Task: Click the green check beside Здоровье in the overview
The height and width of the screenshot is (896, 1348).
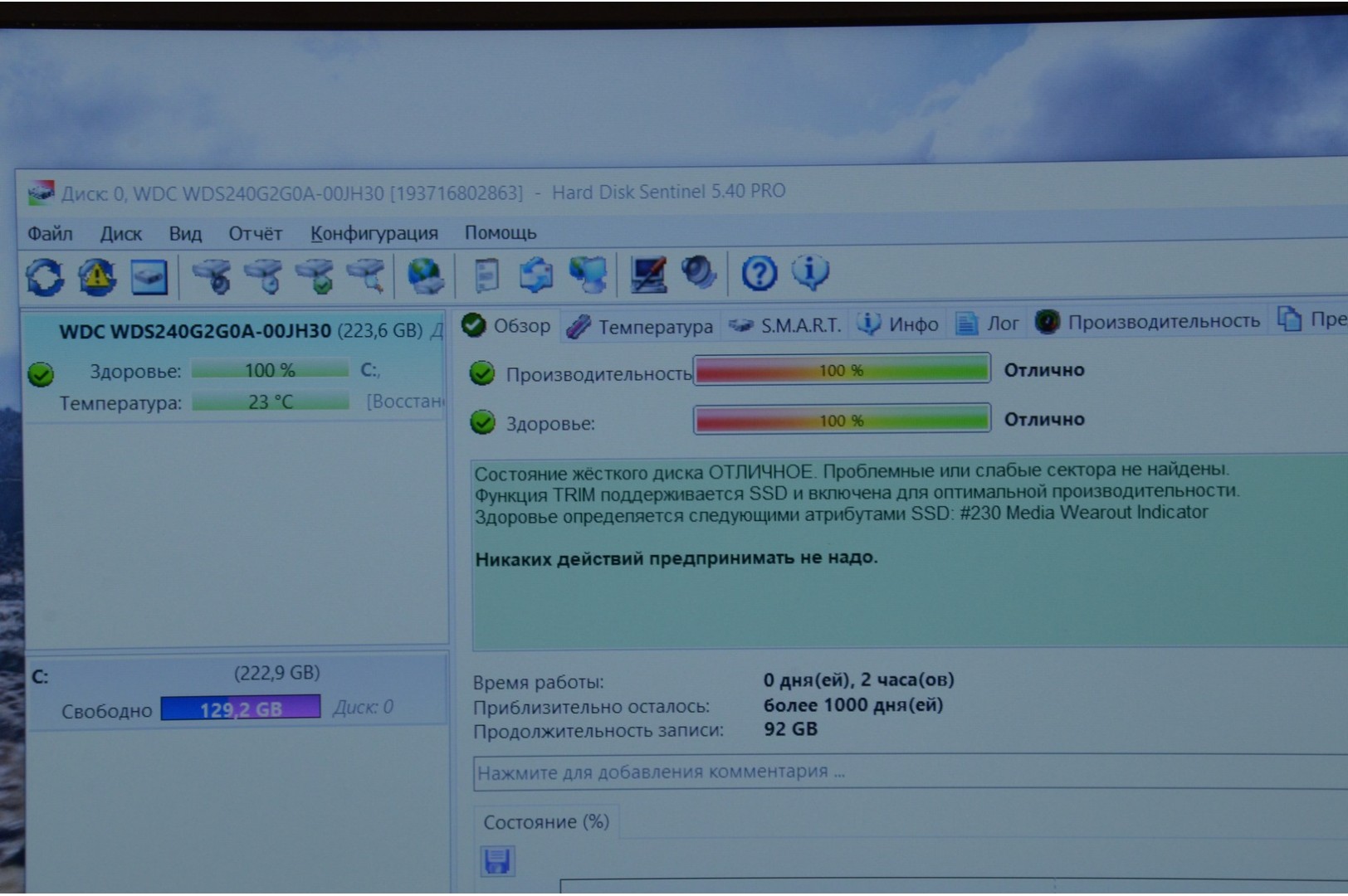Action: click(x=481, y=423)
